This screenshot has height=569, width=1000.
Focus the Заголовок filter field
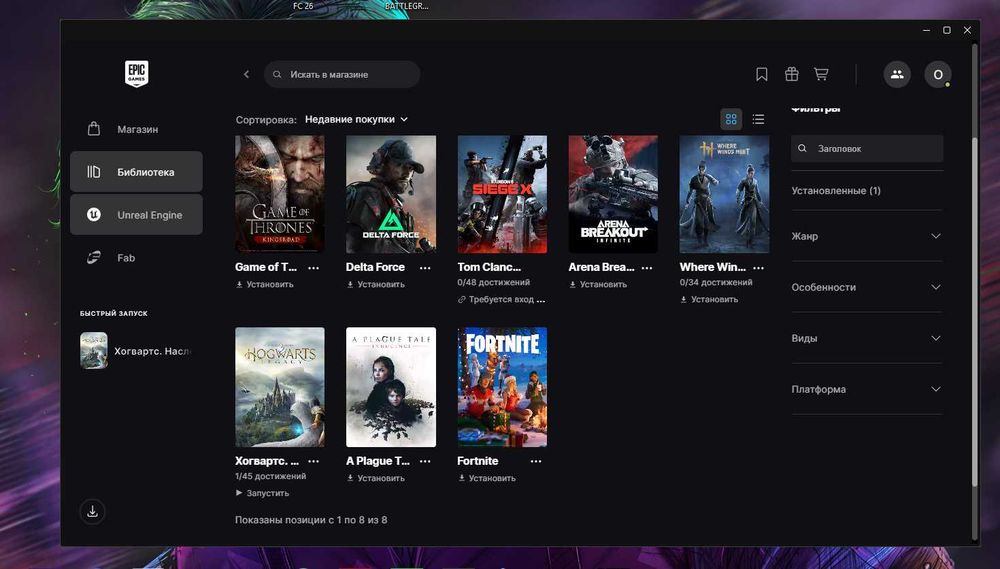(867, 149)
